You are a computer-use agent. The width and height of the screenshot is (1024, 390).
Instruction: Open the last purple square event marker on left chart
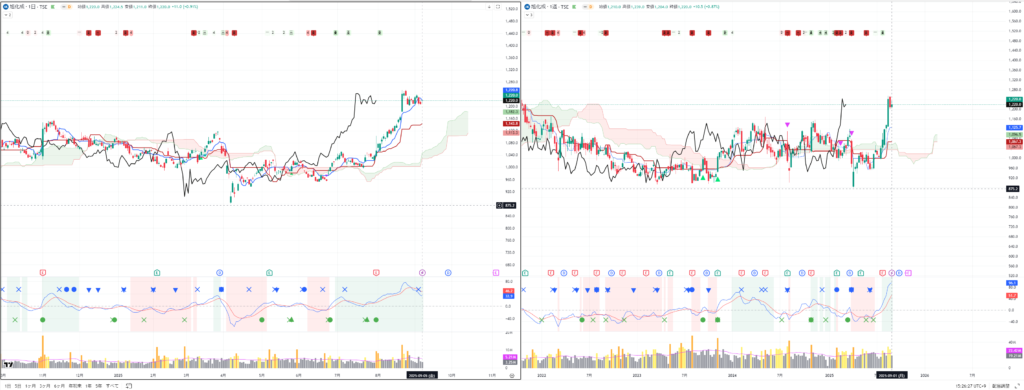(496, 272)
